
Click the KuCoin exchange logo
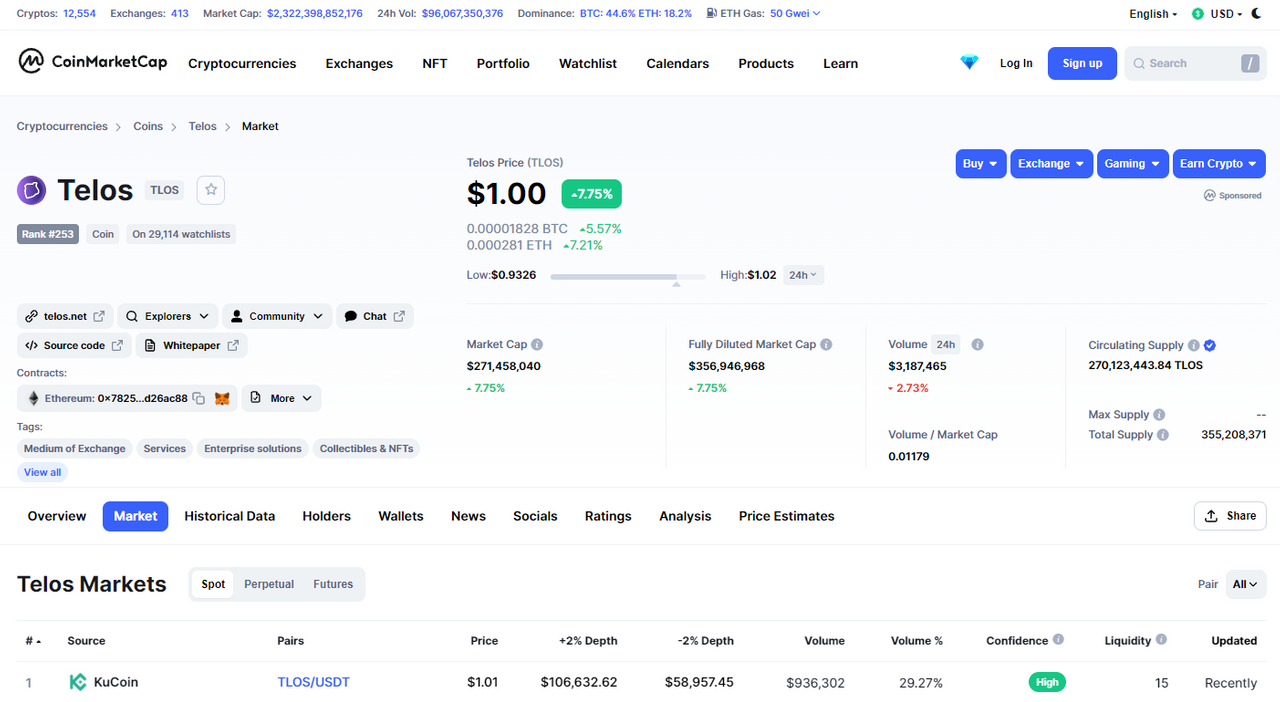[x=77, y=682]
